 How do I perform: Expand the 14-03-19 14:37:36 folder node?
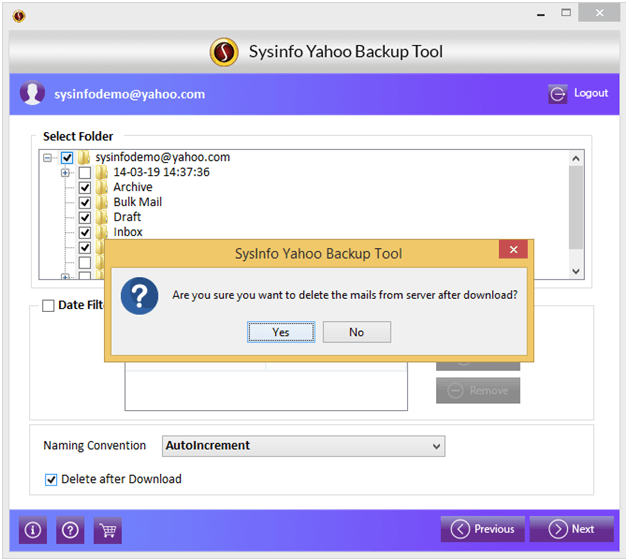[x=65, y=173]
